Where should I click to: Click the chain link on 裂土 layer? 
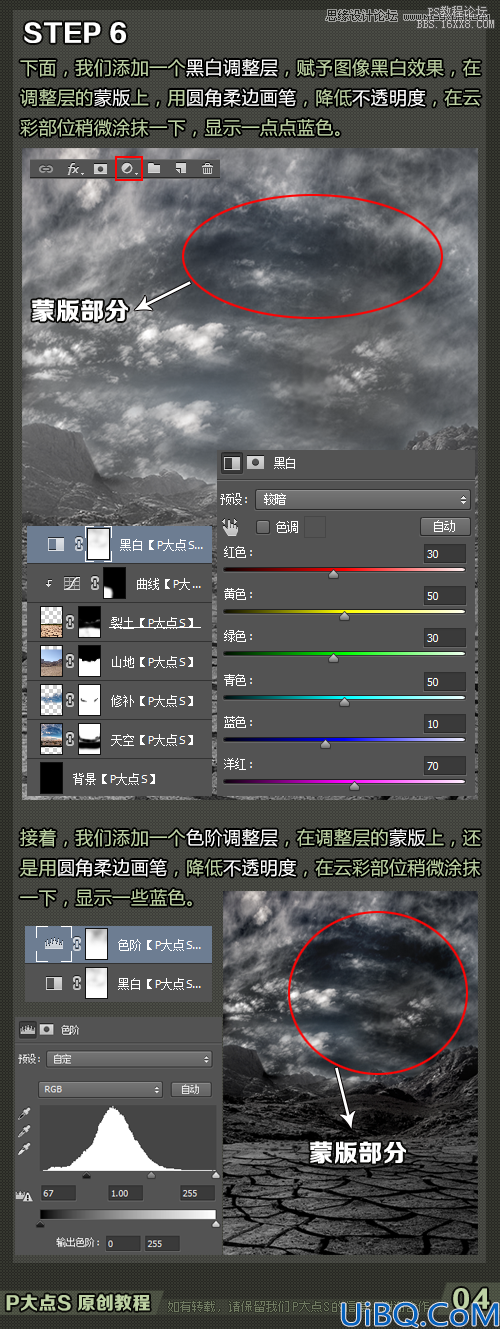(70, 622)
